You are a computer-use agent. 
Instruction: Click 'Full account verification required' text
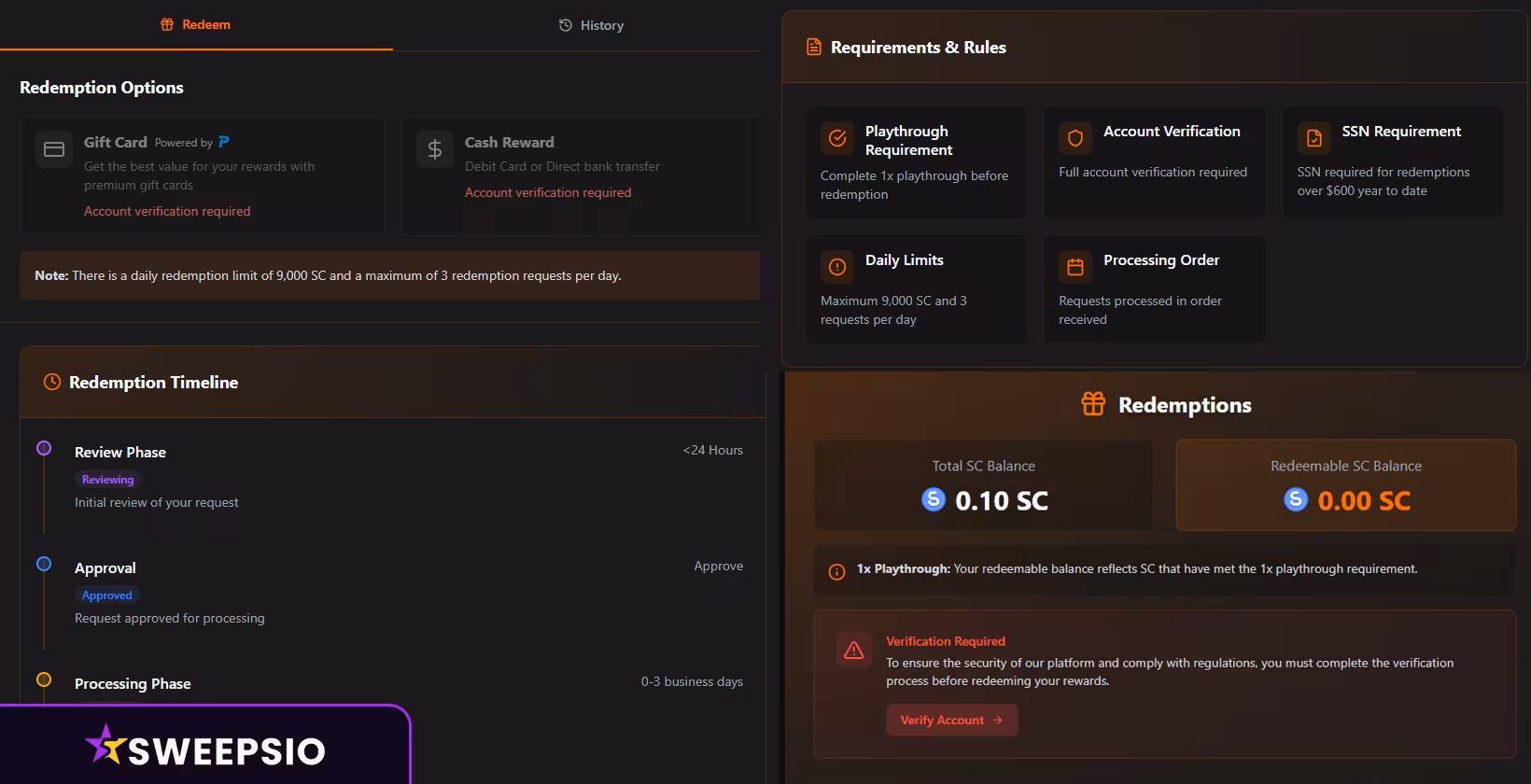1153,172
